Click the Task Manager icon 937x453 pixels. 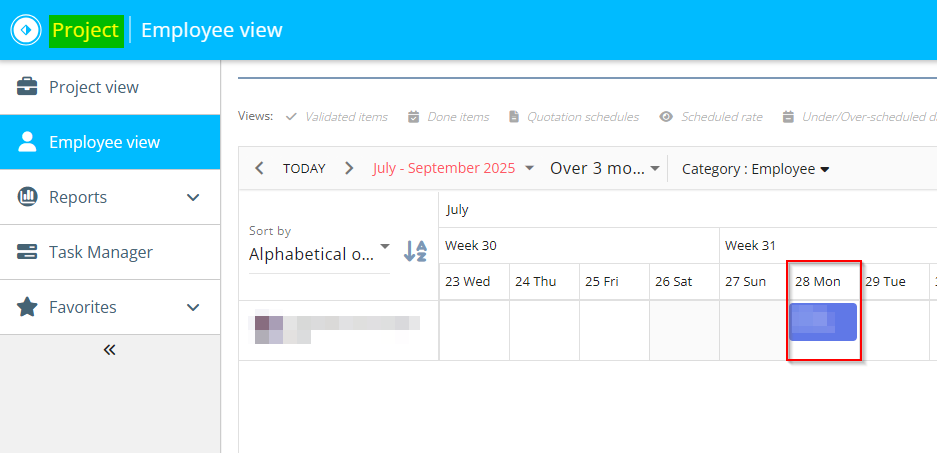click(28, 252)
